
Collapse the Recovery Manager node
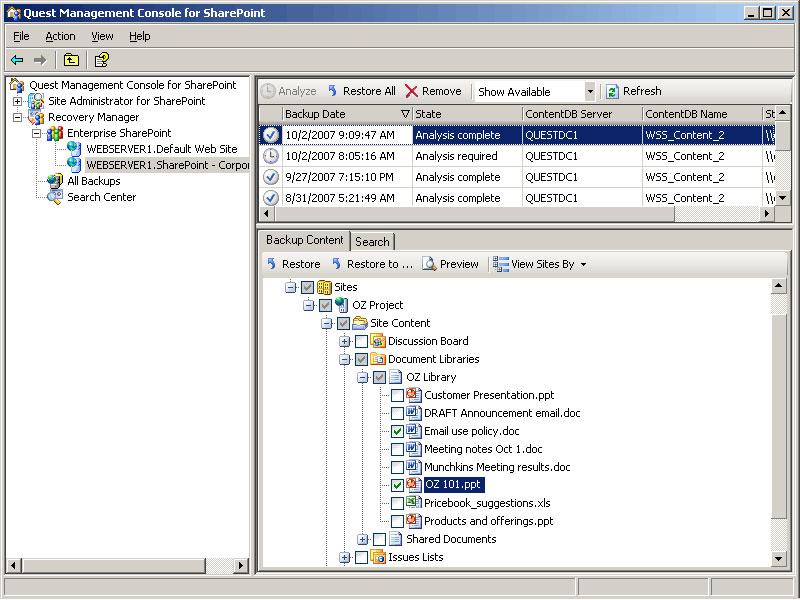(17, 117)
